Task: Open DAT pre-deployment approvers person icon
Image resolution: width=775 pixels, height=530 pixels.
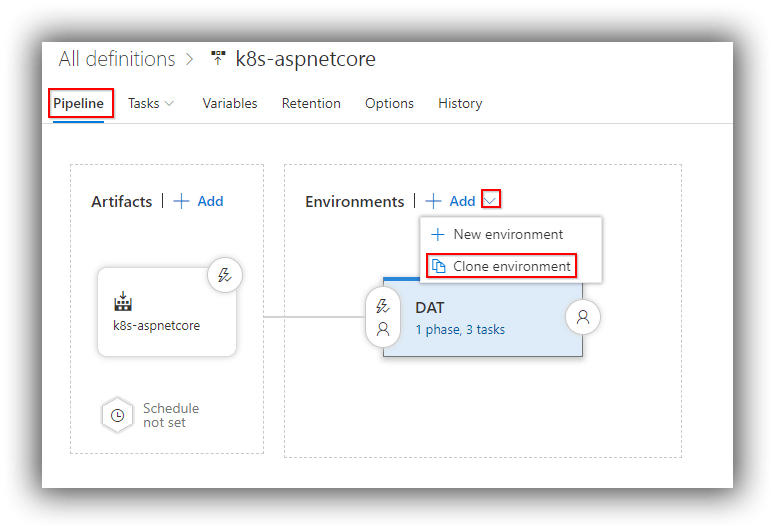Action: 383,329
